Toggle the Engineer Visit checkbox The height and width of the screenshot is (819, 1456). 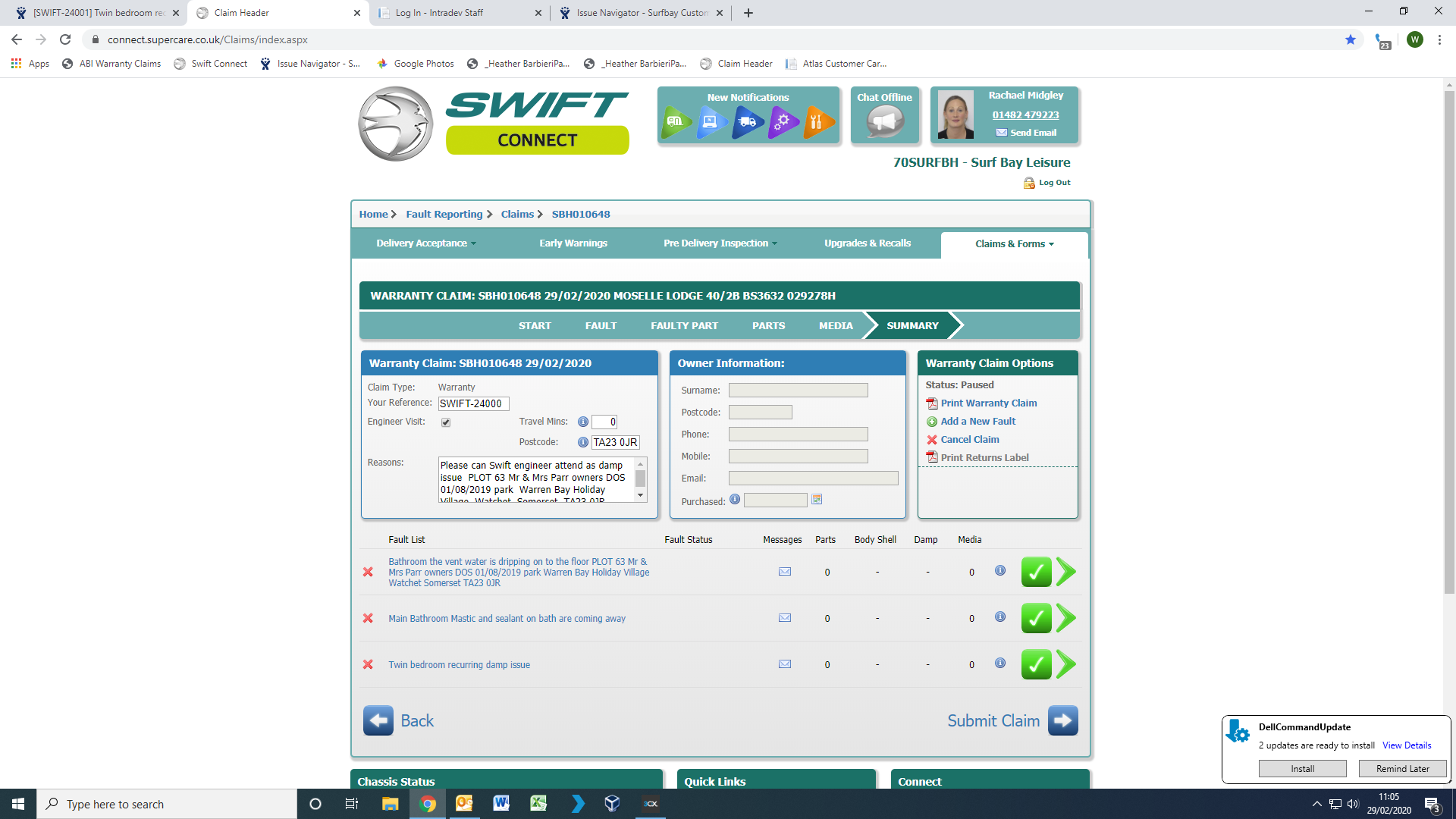pos(446,422)
